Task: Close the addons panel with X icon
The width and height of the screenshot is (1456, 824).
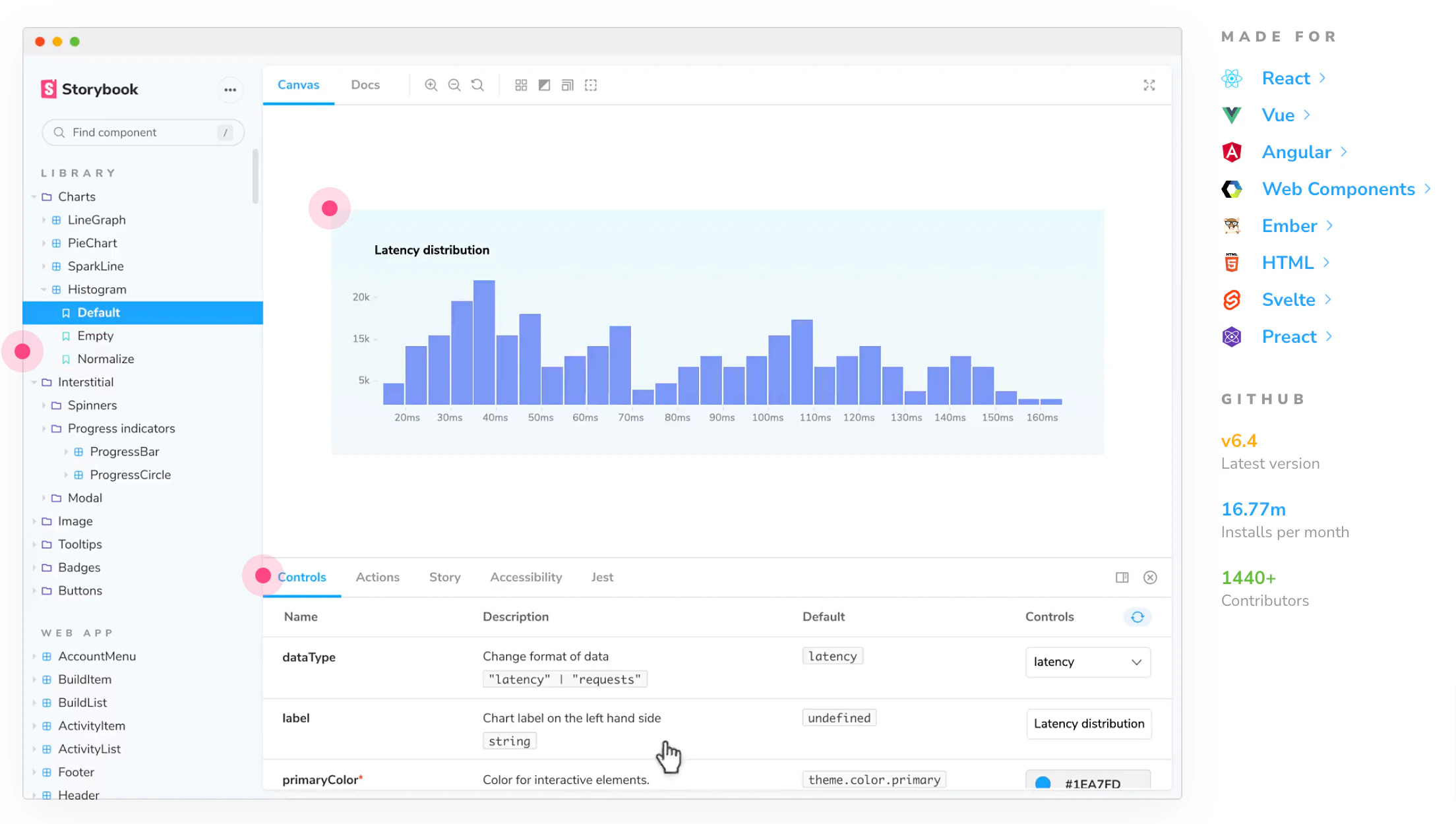Action: pyautogui.click(x=1150, y=577)
